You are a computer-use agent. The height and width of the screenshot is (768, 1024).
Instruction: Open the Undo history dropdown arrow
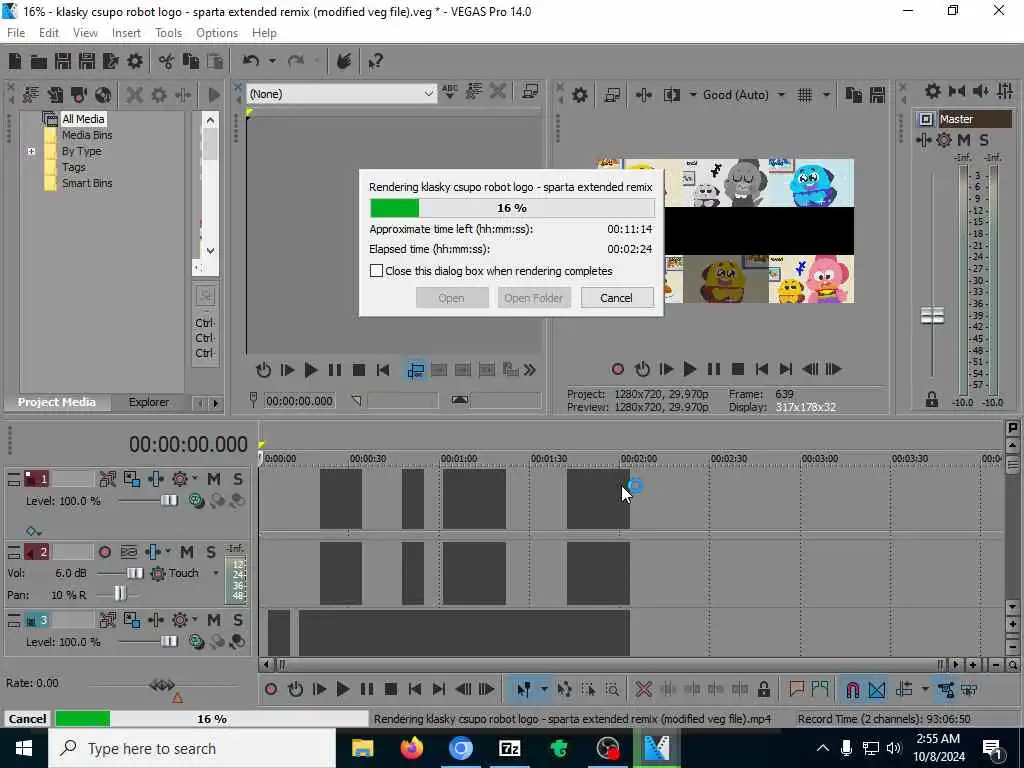[272, 61]
